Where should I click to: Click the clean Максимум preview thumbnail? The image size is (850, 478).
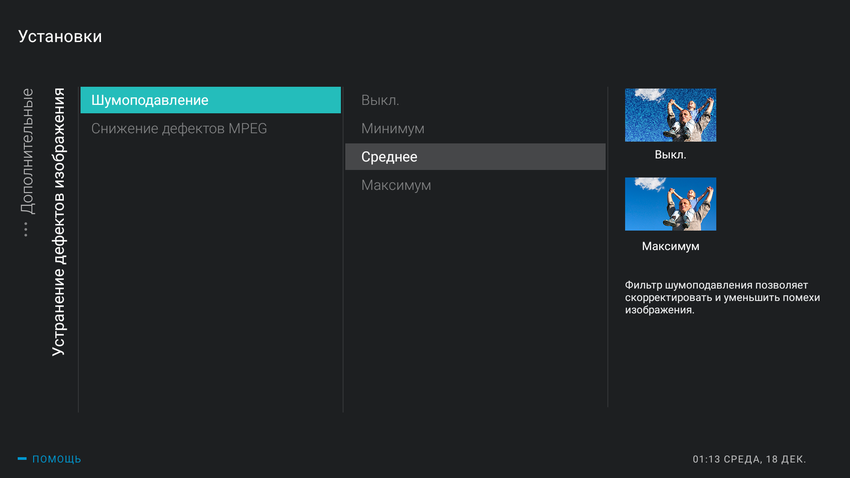coord(670,204)
